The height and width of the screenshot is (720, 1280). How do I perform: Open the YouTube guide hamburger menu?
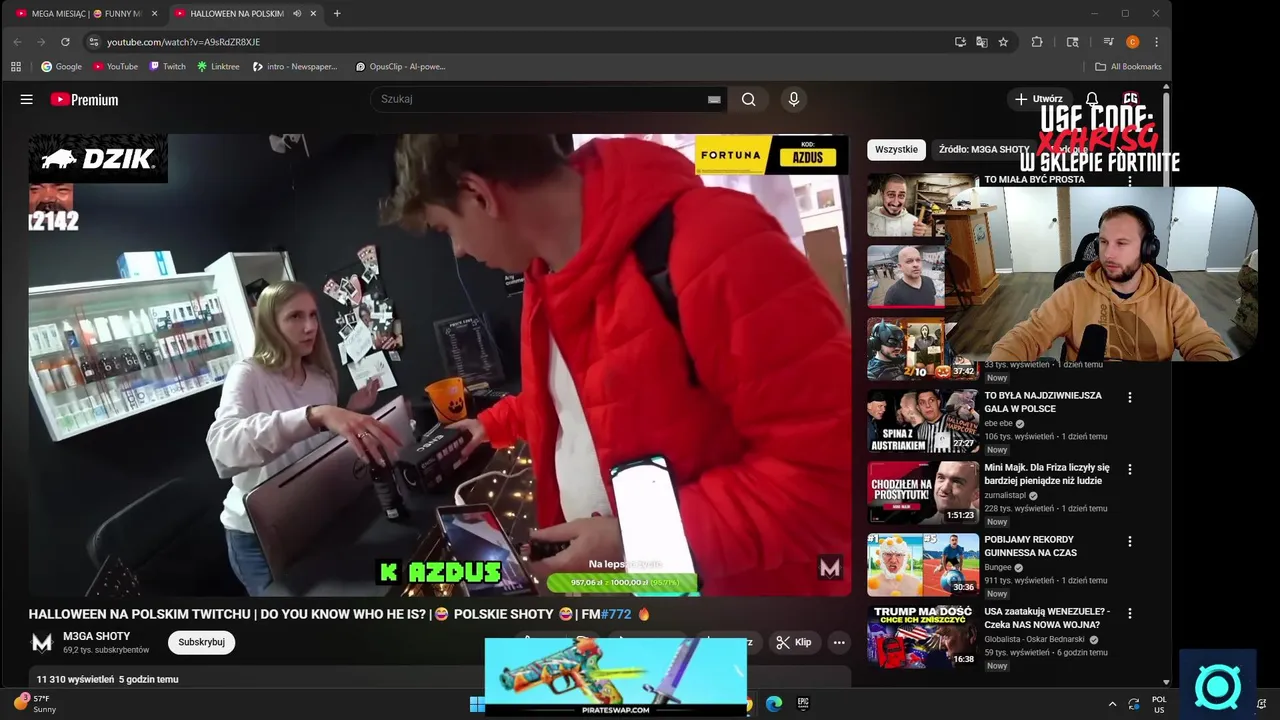pyautogui.click(x=27, y=99)
